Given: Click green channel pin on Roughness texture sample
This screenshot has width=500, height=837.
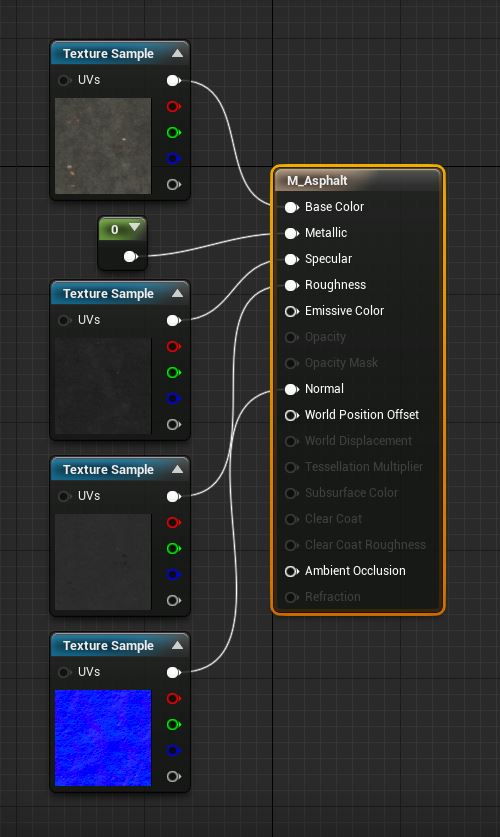Looking at the screenshot, I should pyautogui.click(x=173, y=549).
